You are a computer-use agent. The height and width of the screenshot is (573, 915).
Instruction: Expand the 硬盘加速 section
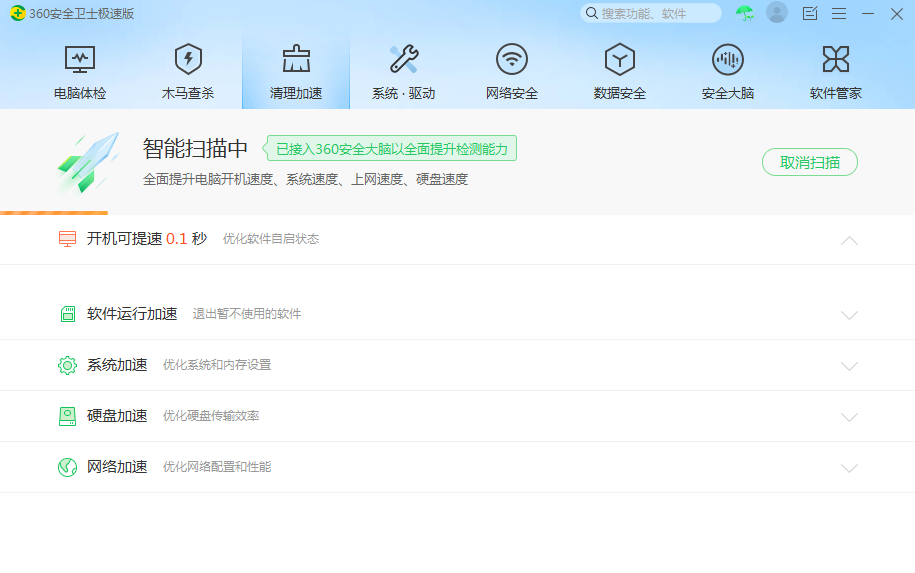pos(849,417)
